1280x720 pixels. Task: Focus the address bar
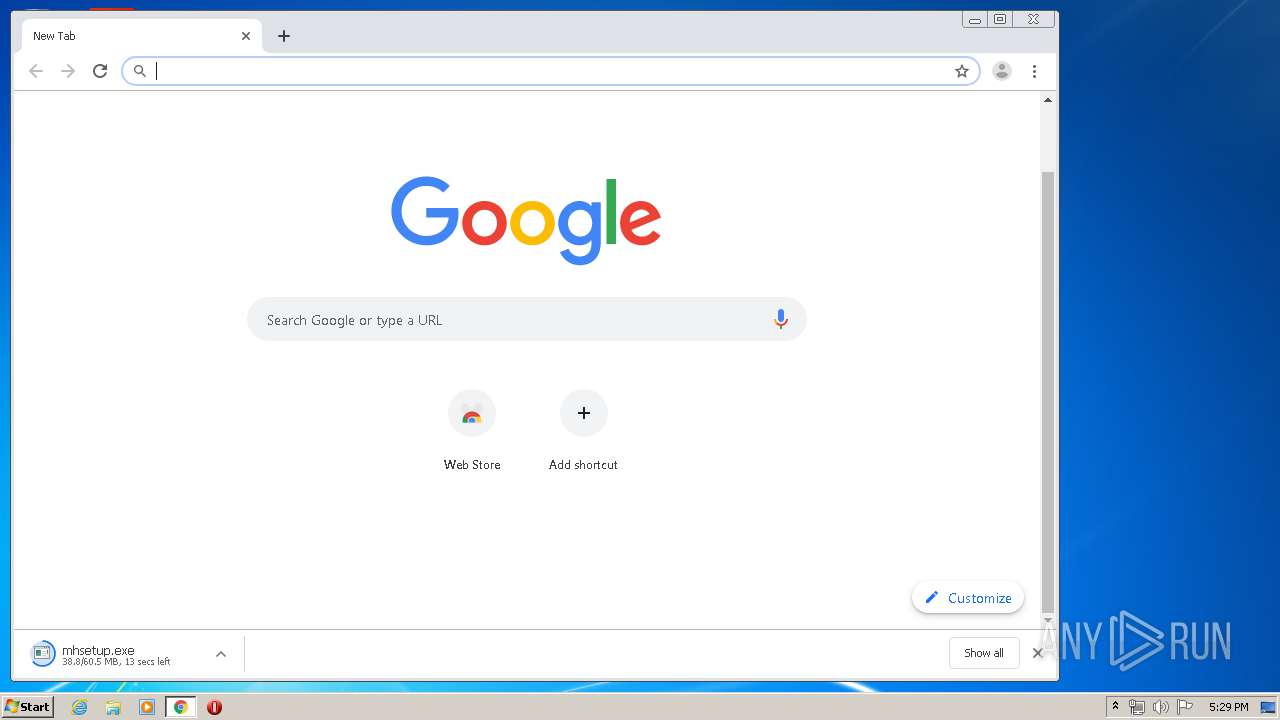550,71
